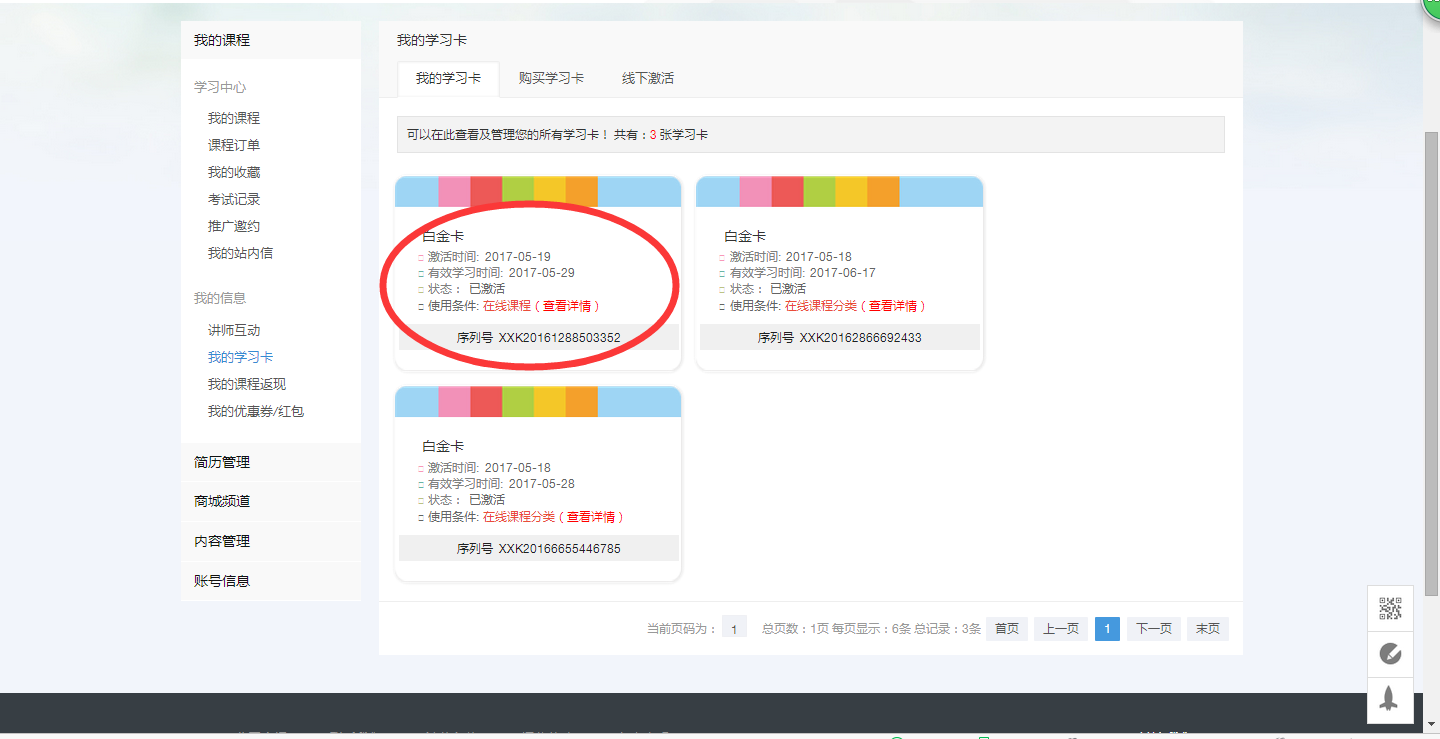Click the QR code icon on right side

click(1392, 608)
